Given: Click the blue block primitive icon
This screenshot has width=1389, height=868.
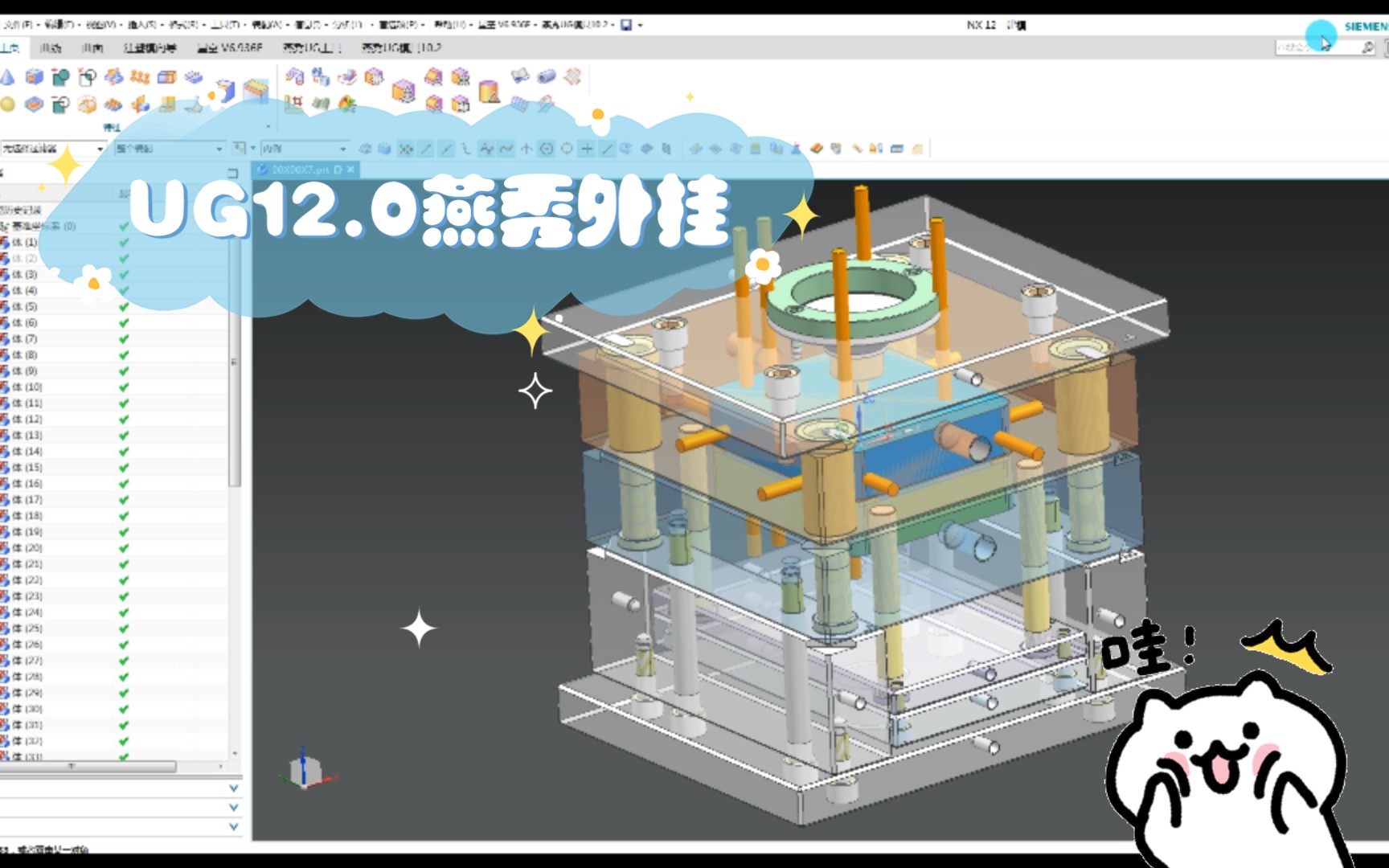Looking at the screenshot, I should [34, 77].
